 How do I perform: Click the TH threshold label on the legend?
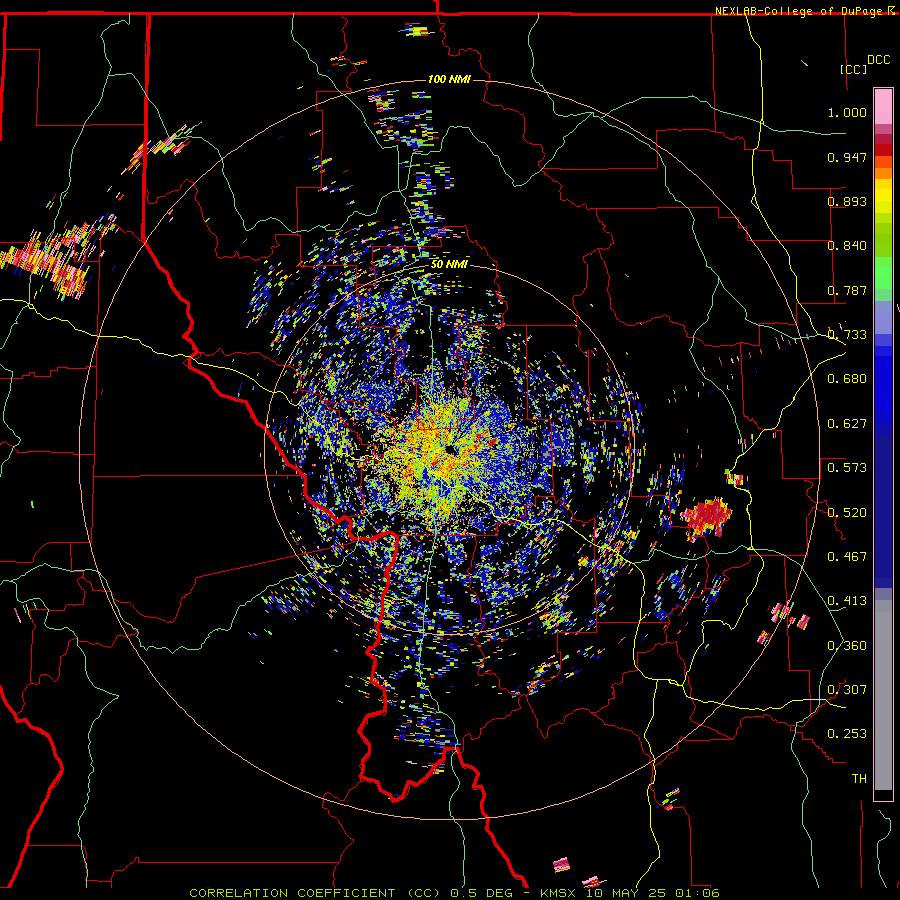[859, 779]
